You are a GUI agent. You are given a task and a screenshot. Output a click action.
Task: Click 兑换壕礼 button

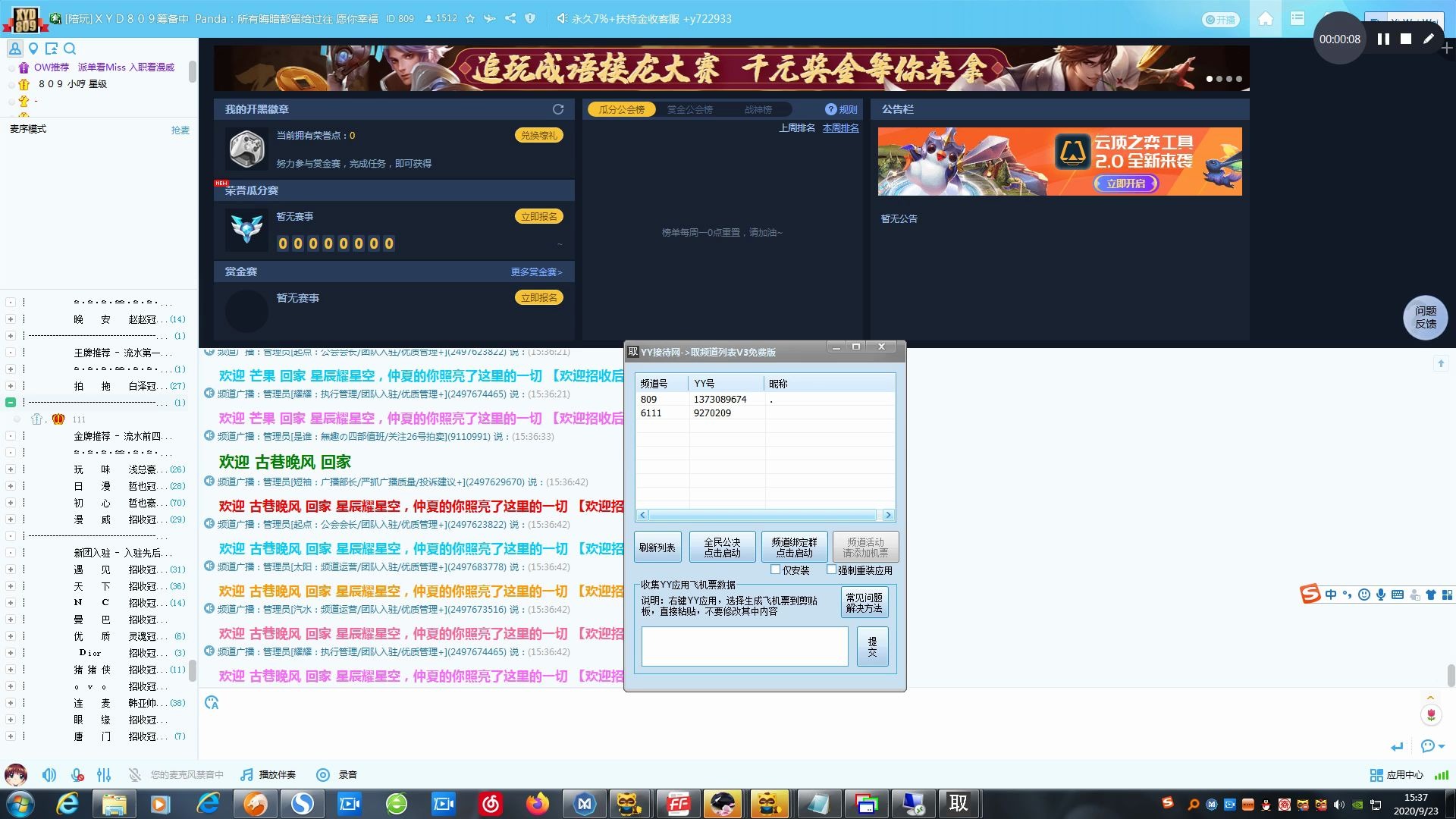point(538,135)
